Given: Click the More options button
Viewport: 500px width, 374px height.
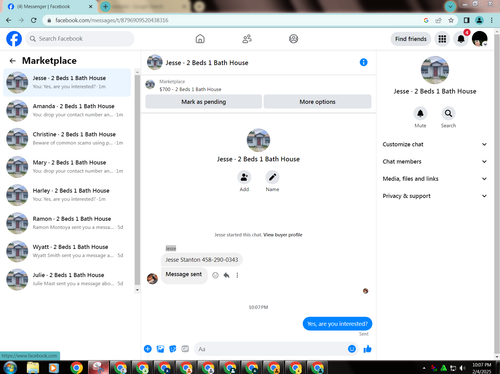Looking at the screenshot, I should tap(317, 102).
